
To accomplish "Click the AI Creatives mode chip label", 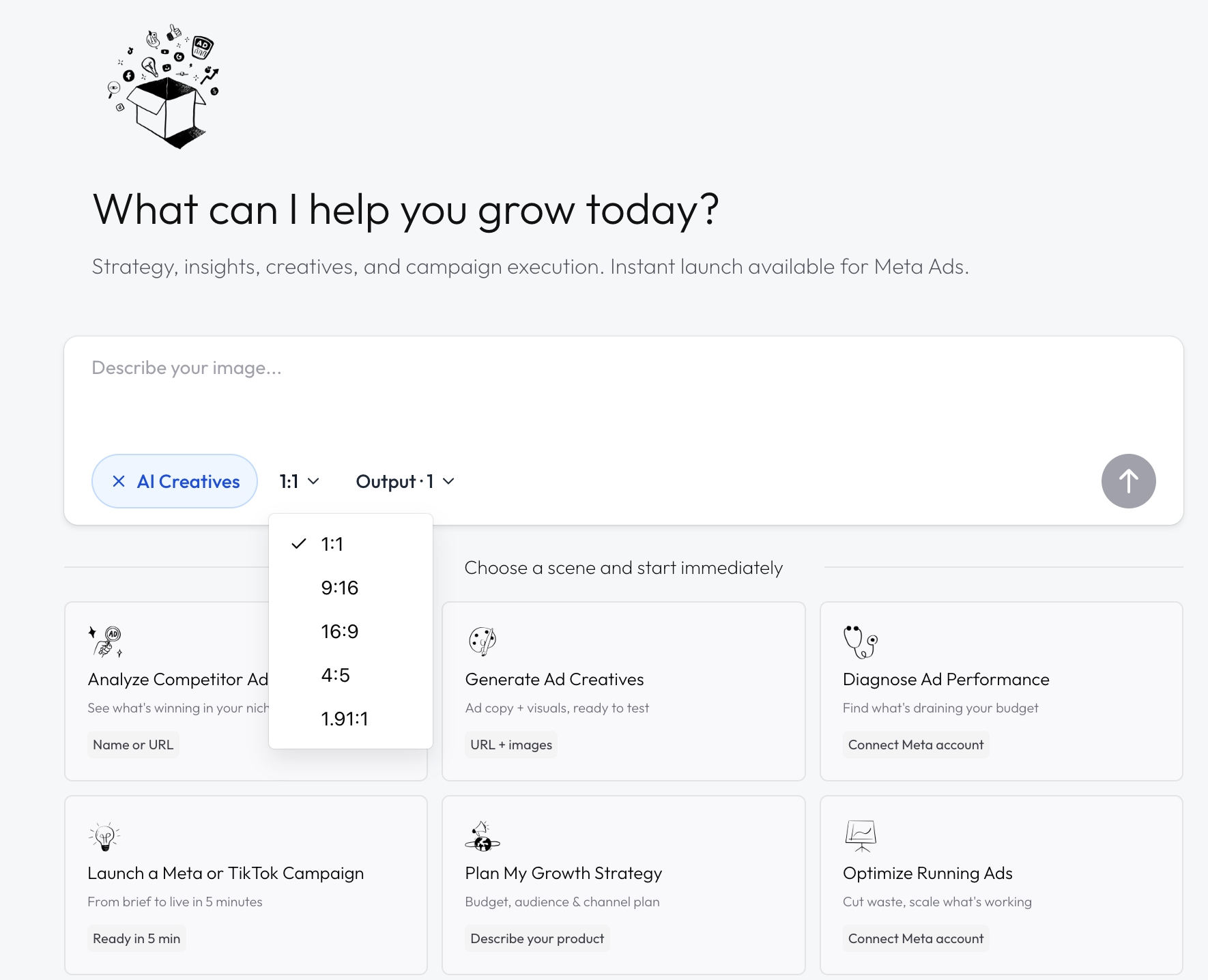I will 188,481.
